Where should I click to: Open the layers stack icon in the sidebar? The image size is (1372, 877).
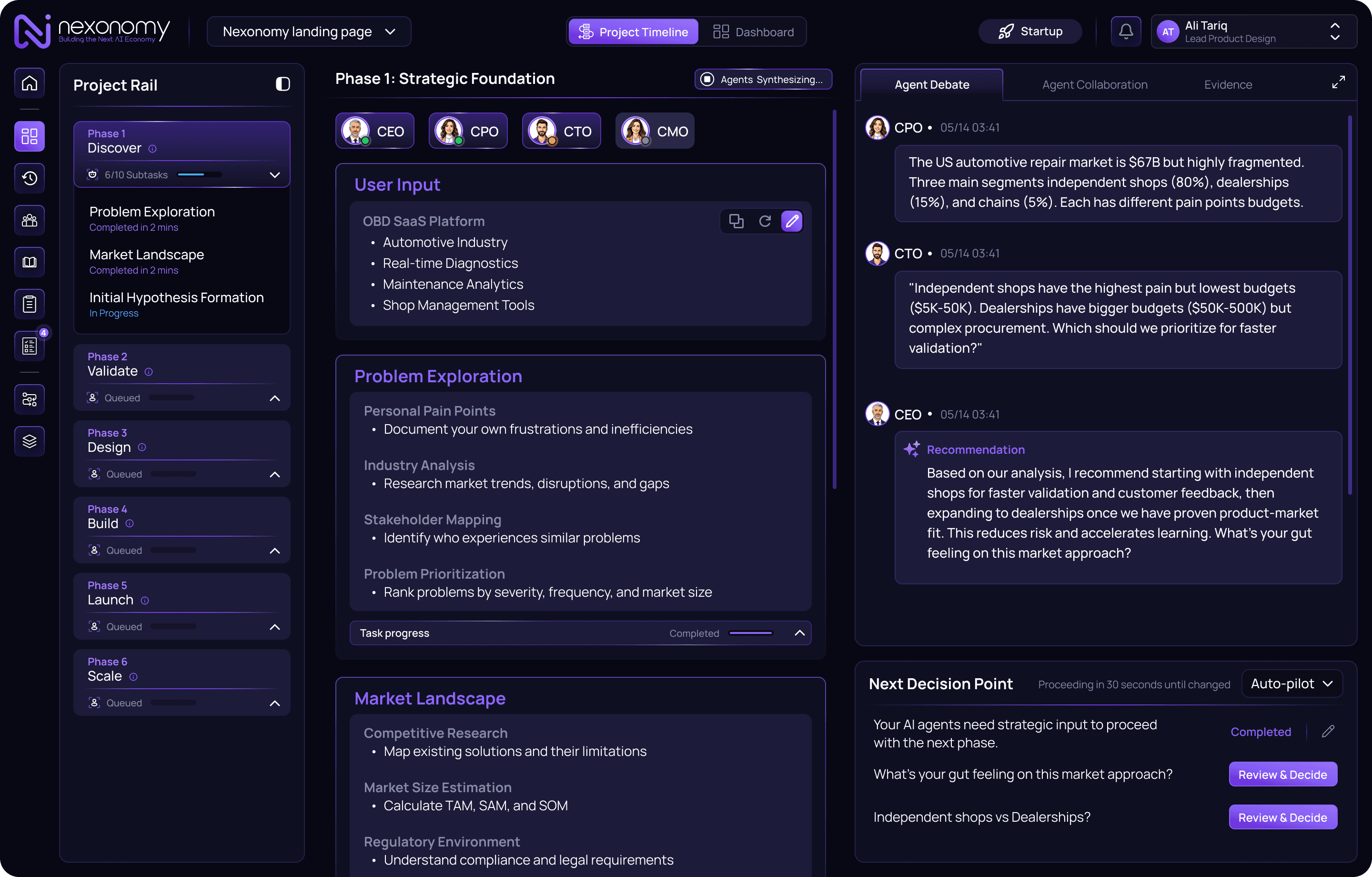[x=30, y=441]
